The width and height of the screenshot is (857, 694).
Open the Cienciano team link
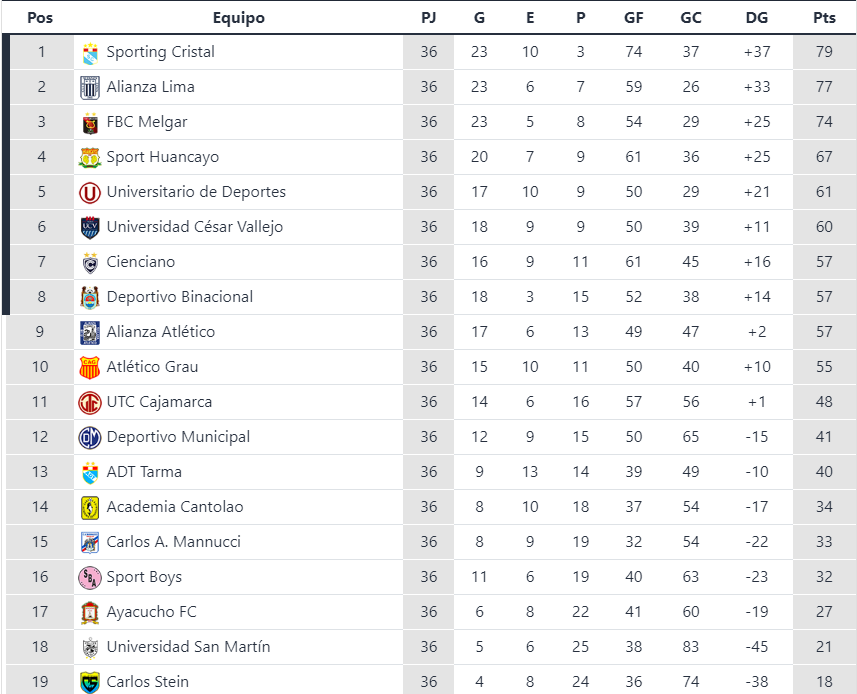[x=141, y=262]
